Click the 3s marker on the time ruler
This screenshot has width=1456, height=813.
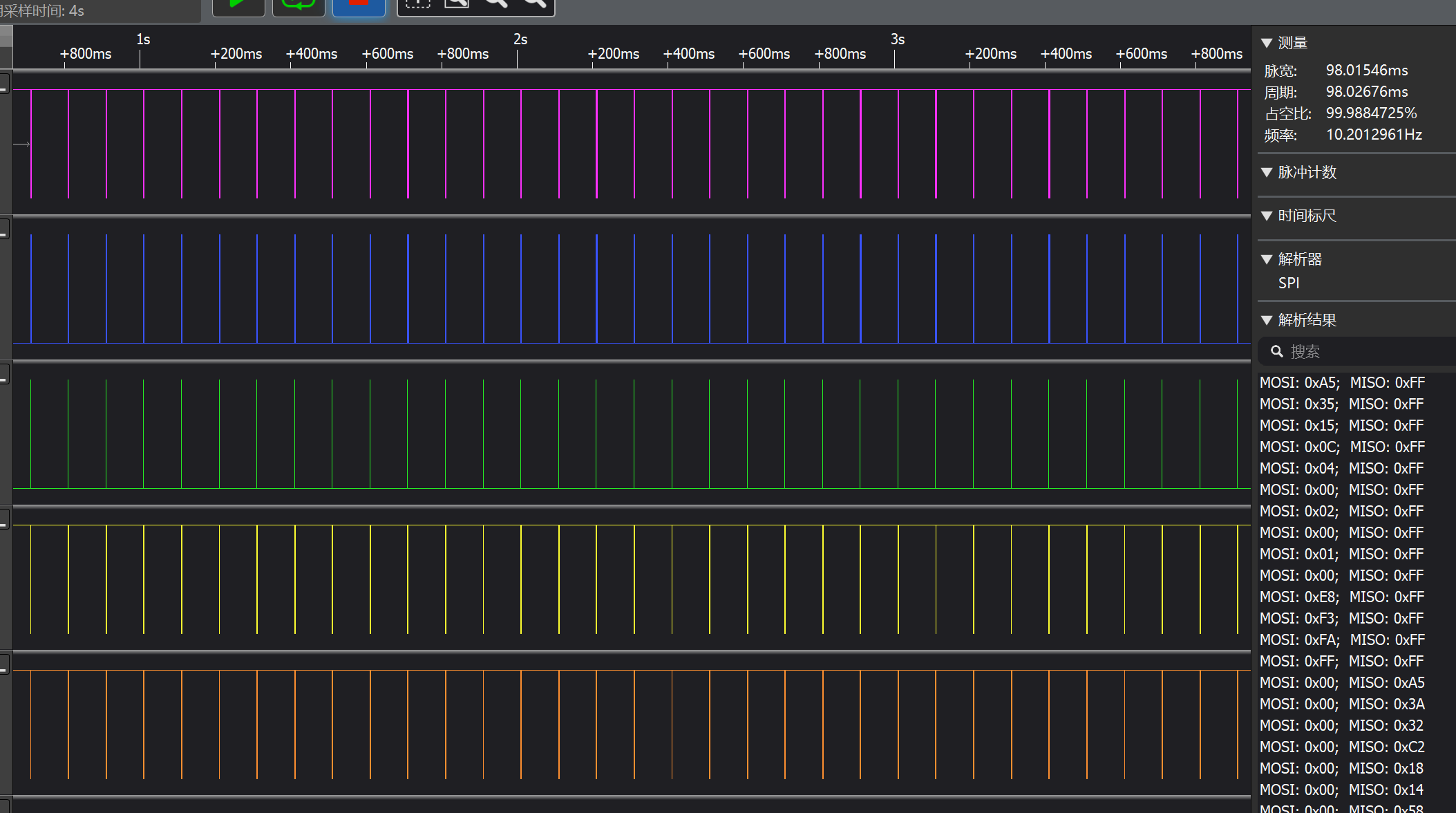tap(898, 39)
